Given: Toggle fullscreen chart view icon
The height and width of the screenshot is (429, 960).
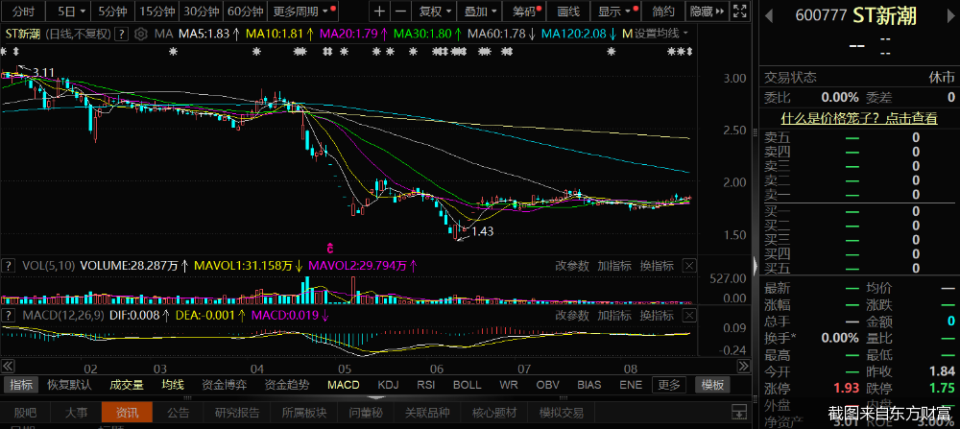Looking at the screenshot, I should [739, 10].
